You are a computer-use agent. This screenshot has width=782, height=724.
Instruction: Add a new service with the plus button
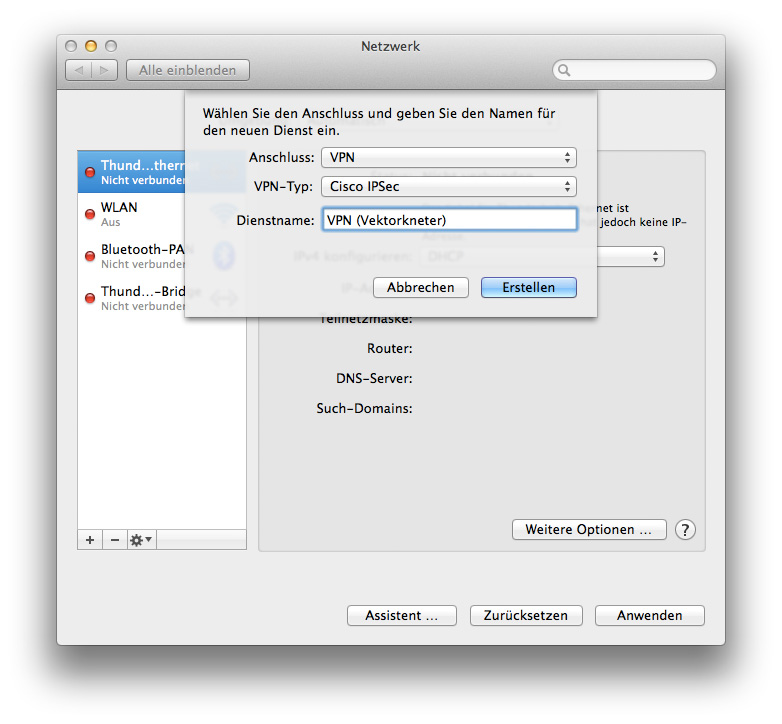pyautogui.click(x=90, y=540)
